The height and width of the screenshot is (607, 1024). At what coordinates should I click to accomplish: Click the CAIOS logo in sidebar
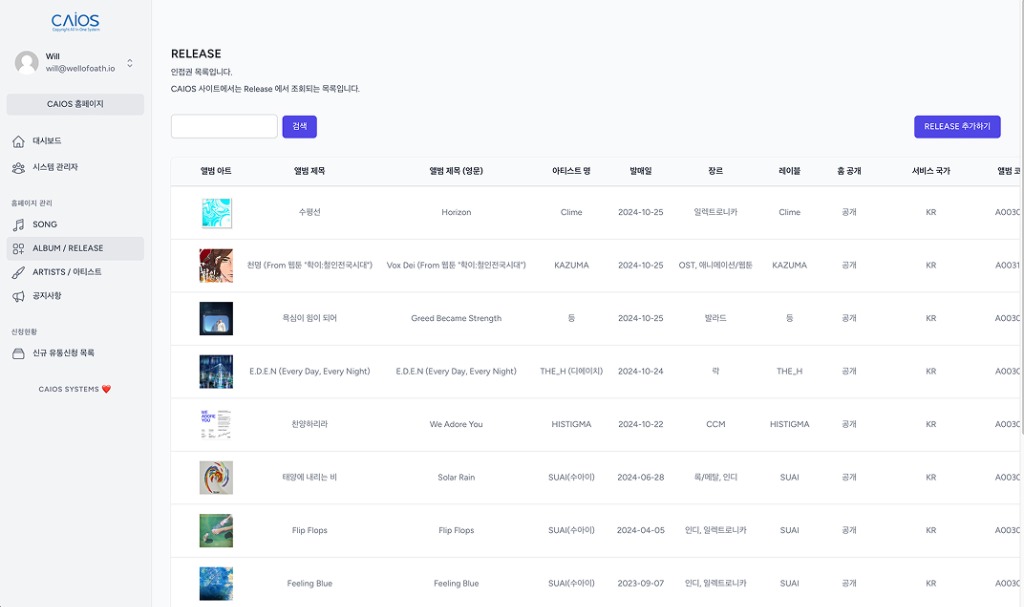pyautogui.click(x=75, y=22)
